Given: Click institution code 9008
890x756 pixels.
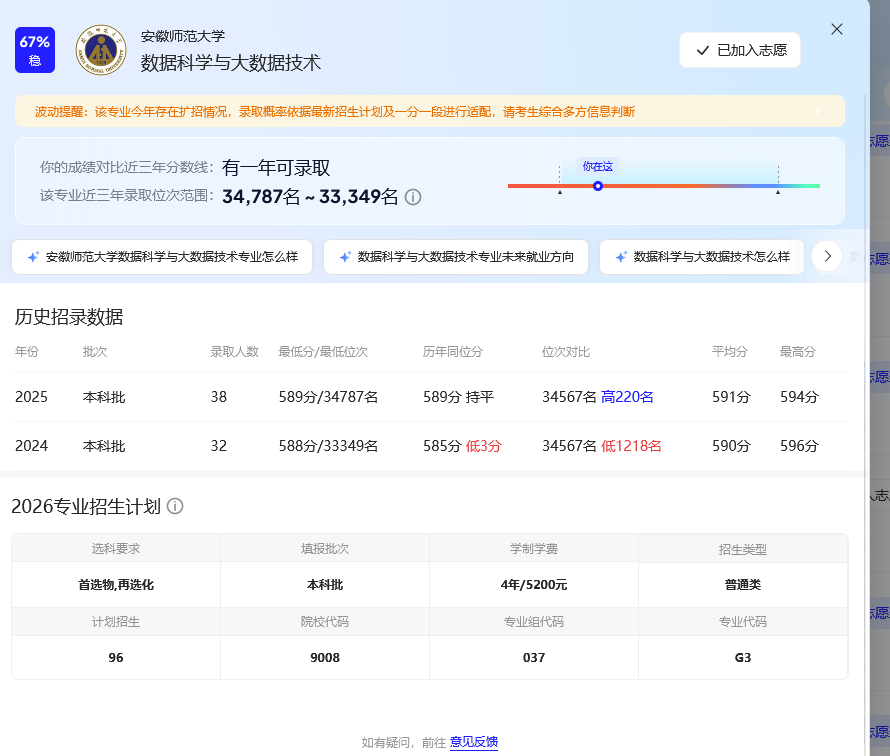Looking at the screenshot, I should 325,657.
